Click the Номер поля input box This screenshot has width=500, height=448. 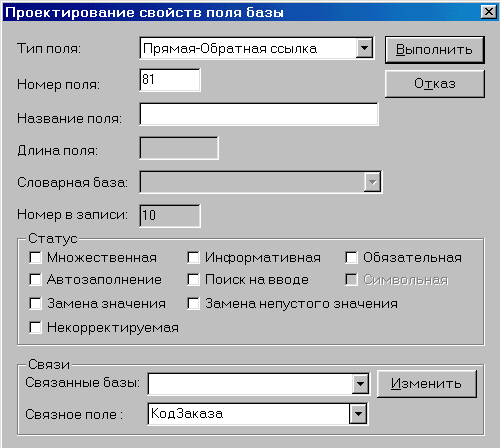170,80
